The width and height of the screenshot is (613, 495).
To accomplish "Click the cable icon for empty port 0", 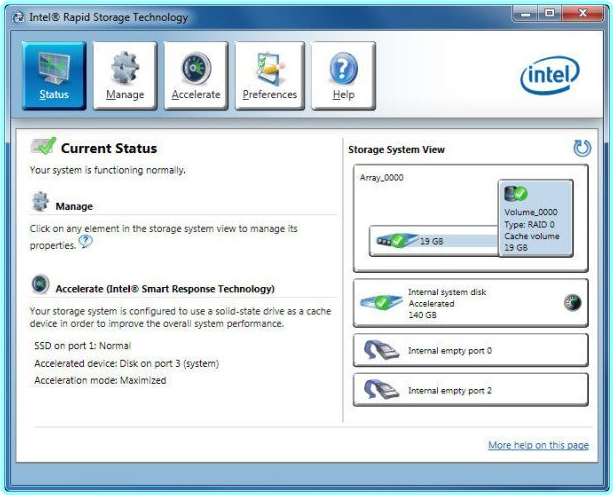I will [x=381, y=350].
